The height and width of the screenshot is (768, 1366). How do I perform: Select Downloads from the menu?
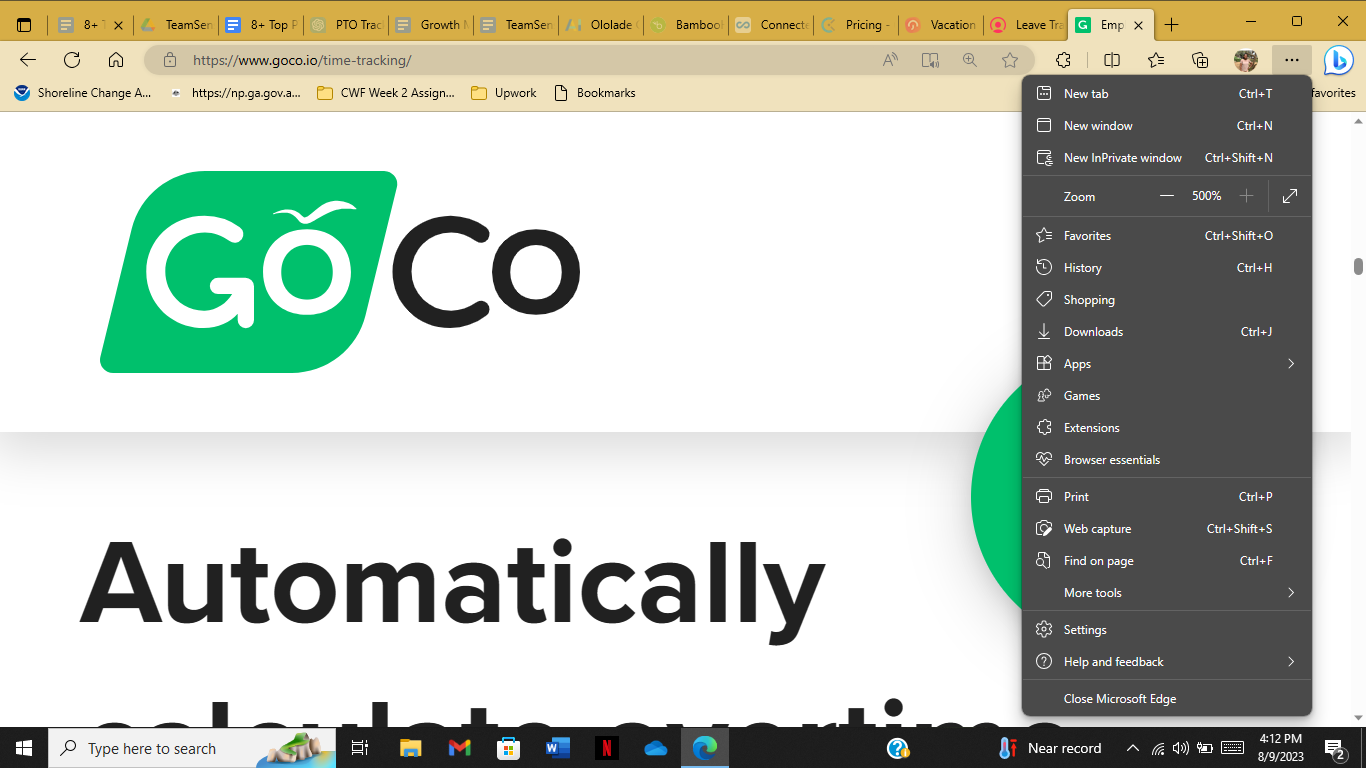tap(1093, 332)
